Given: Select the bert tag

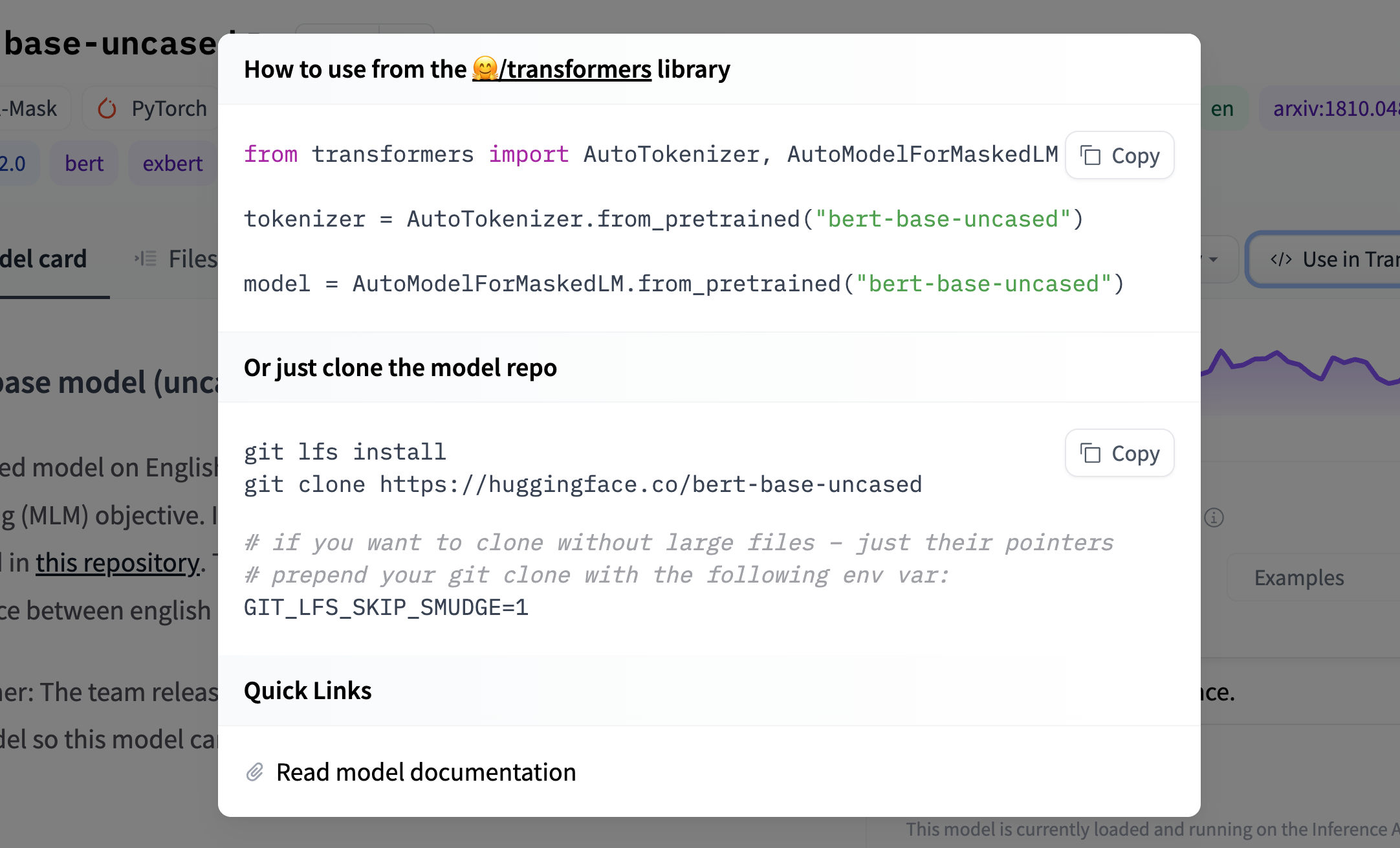Looking at the screenshot, I should [x=83, y=163].
